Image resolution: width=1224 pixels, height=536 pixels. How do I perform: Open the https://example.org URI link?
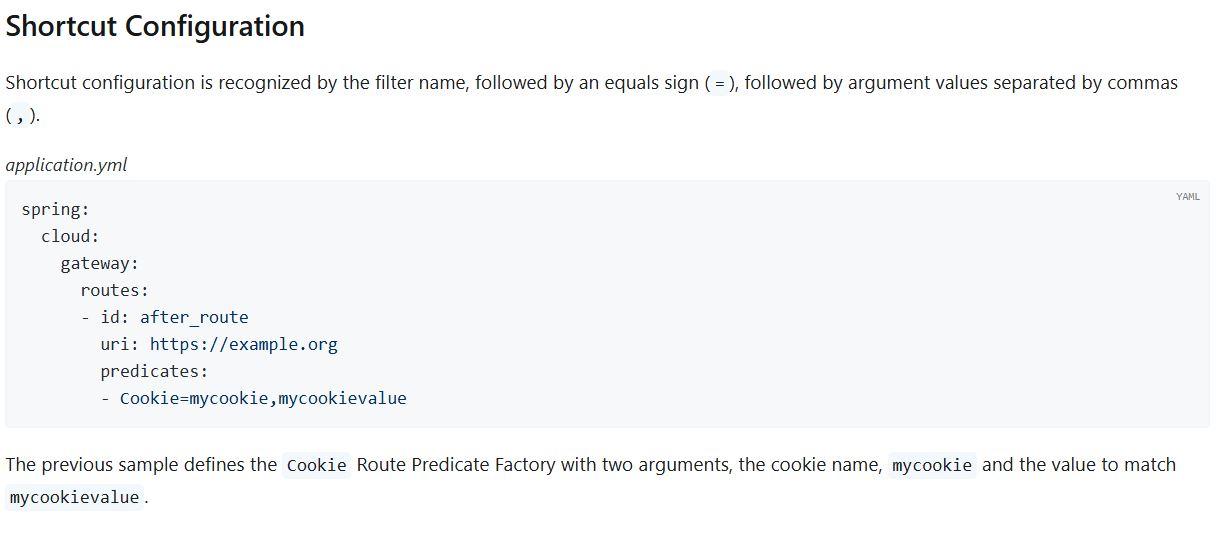coord(244,345)
